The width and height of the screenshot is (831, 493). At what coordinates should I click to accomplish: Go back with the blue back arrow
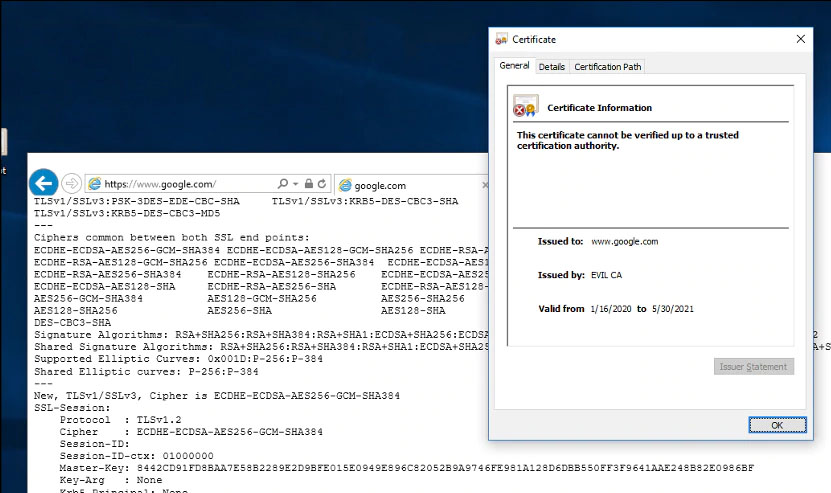(x=43, y=183)
